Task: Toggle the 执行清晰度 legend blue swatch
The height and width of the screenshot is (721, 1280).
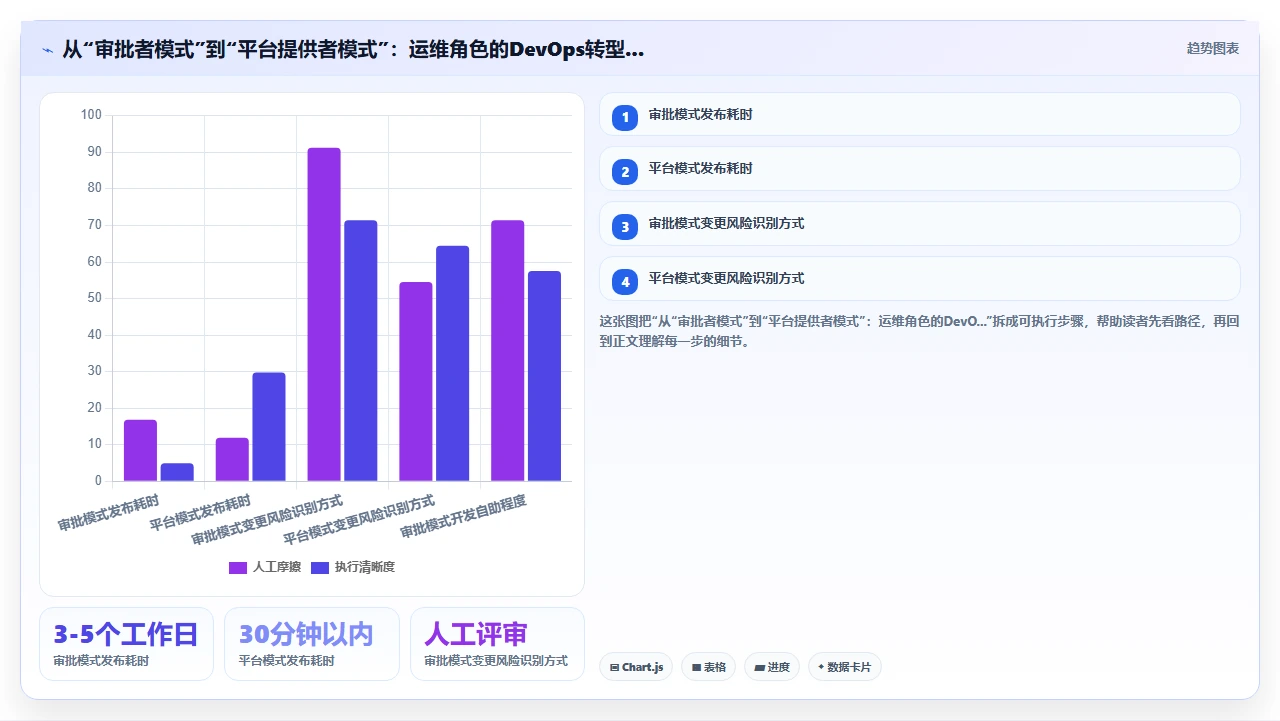Action: click(x=320, y=567)
